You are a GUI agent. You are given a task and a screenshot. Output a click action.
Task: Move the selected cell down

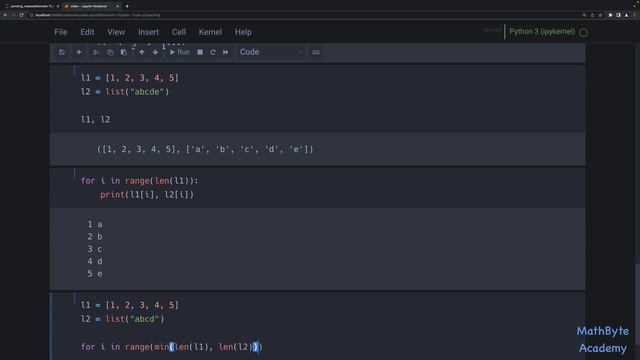pyautogui.click(x=155, y=52)
